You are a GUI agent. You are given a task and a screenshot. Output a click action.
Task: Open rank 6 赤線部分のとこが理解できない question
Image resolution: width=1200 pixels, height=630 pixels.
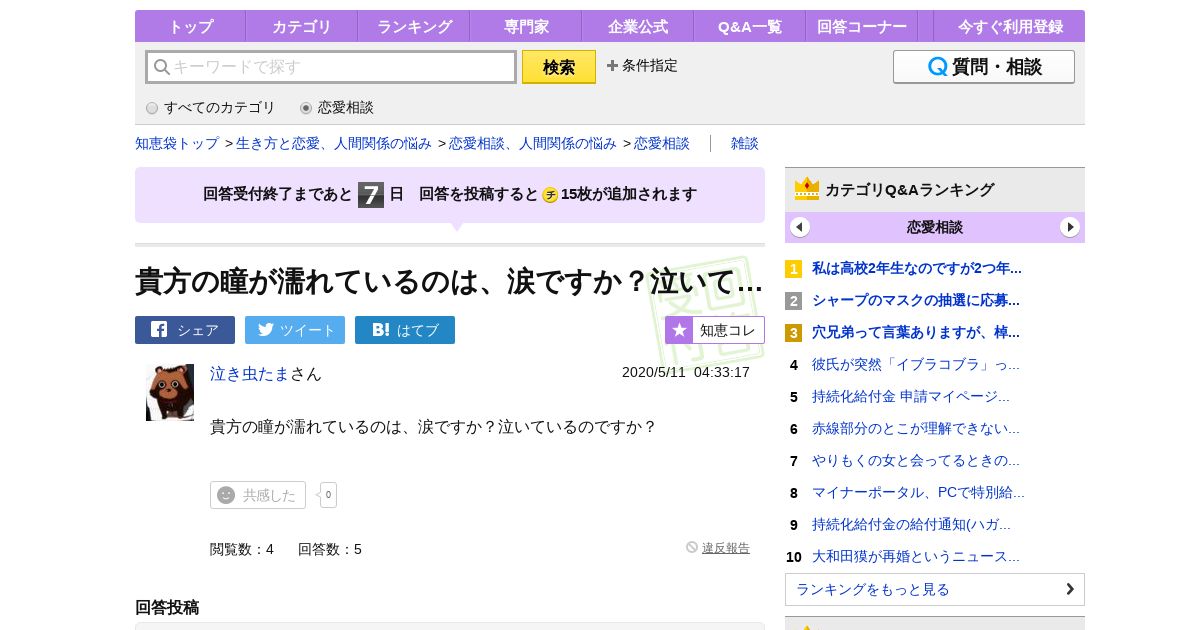916,428
